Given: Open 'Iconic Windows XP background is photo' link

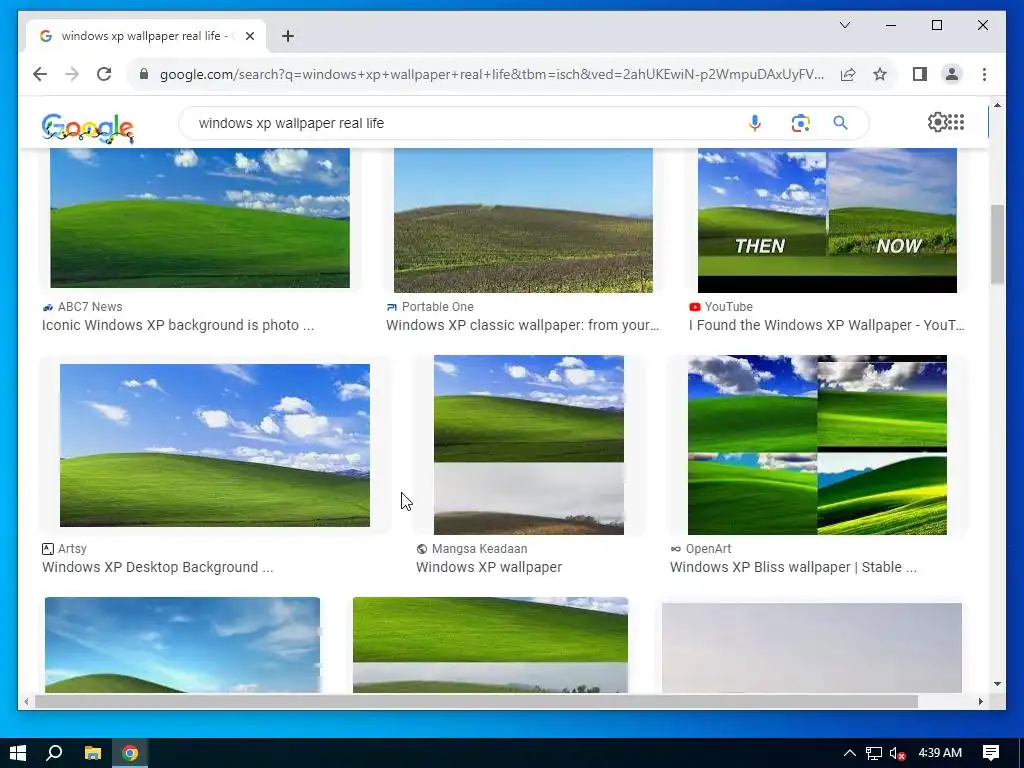Looking at the screenshot, I should (x=178, y=325).
